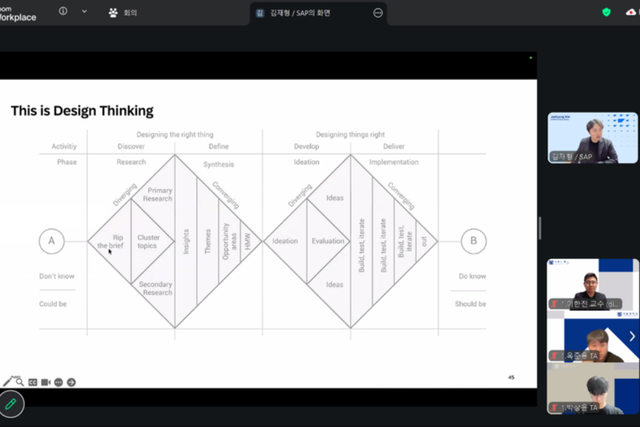Toggle the CC closed captions icon

click(33, 383)
